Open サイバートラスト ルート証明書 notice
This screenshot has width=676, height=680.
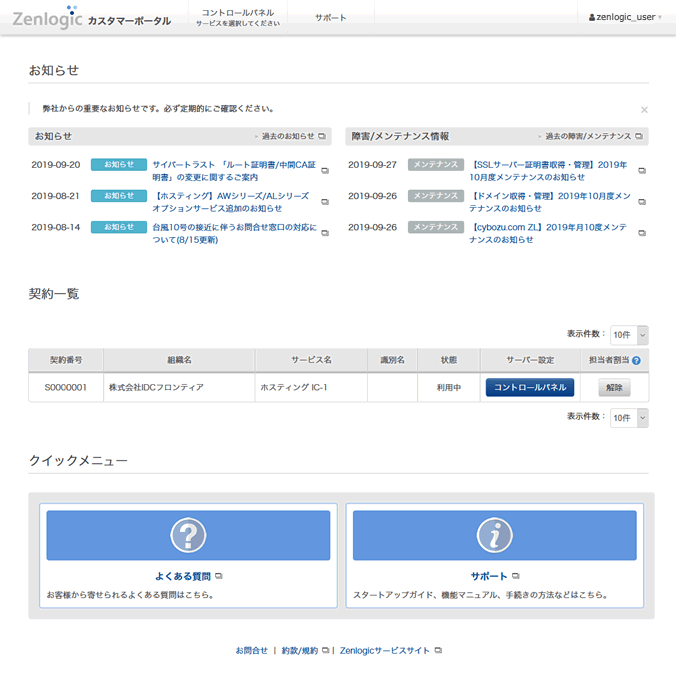coord(234,171)
